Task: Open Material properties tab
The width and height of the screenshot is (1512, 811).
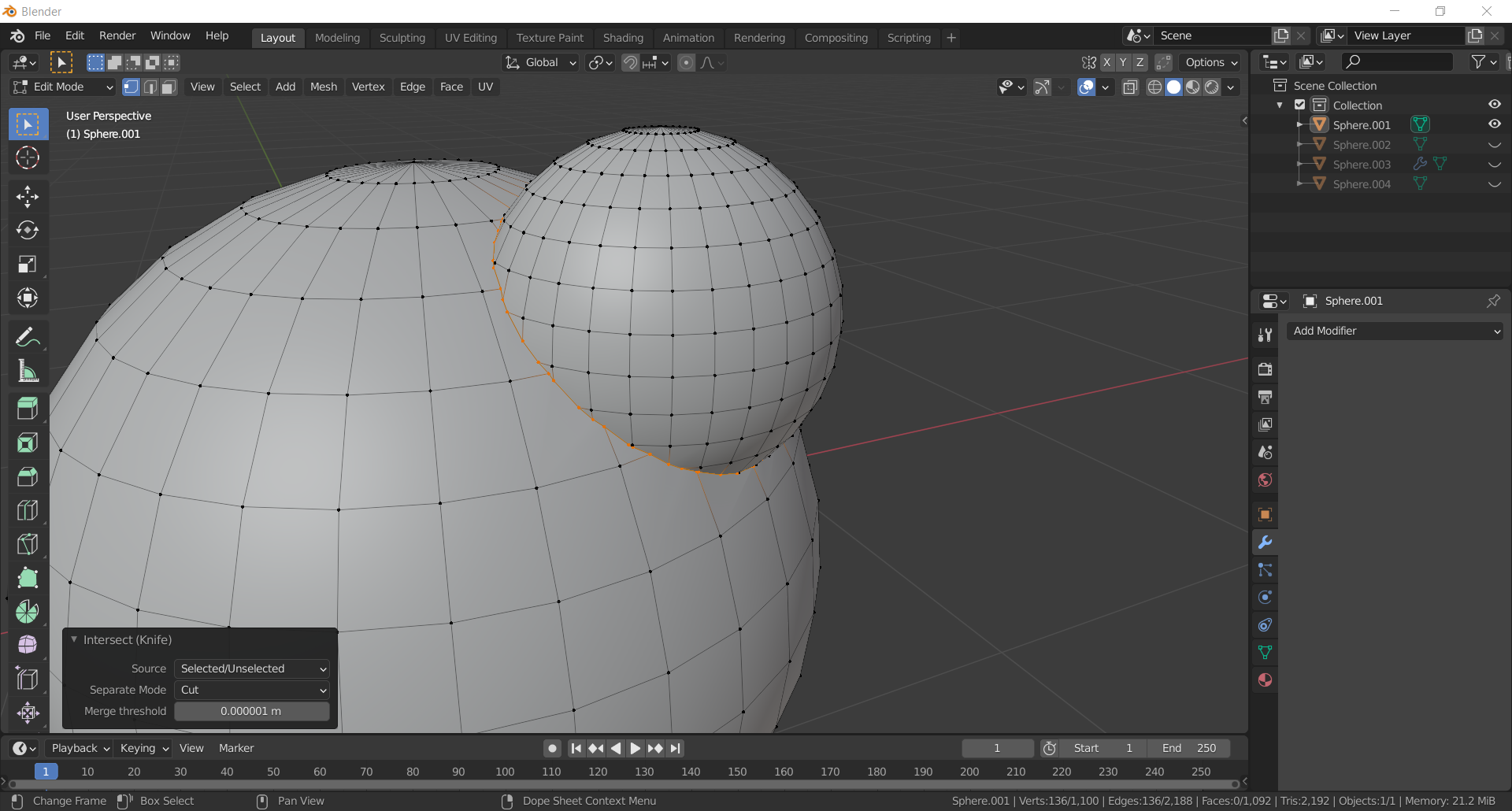Action: pyautogui.click(x=1266, y=680)
